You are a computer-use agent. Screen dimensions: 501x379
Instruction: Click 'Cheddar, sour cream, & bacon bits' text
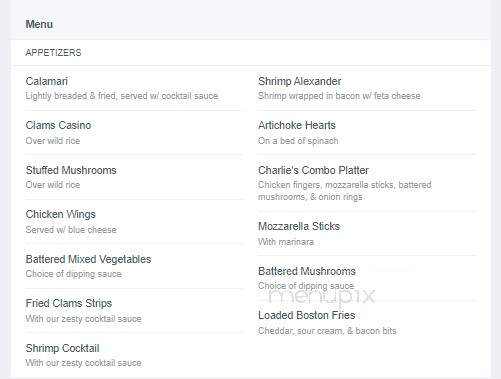tap(327, 331)
